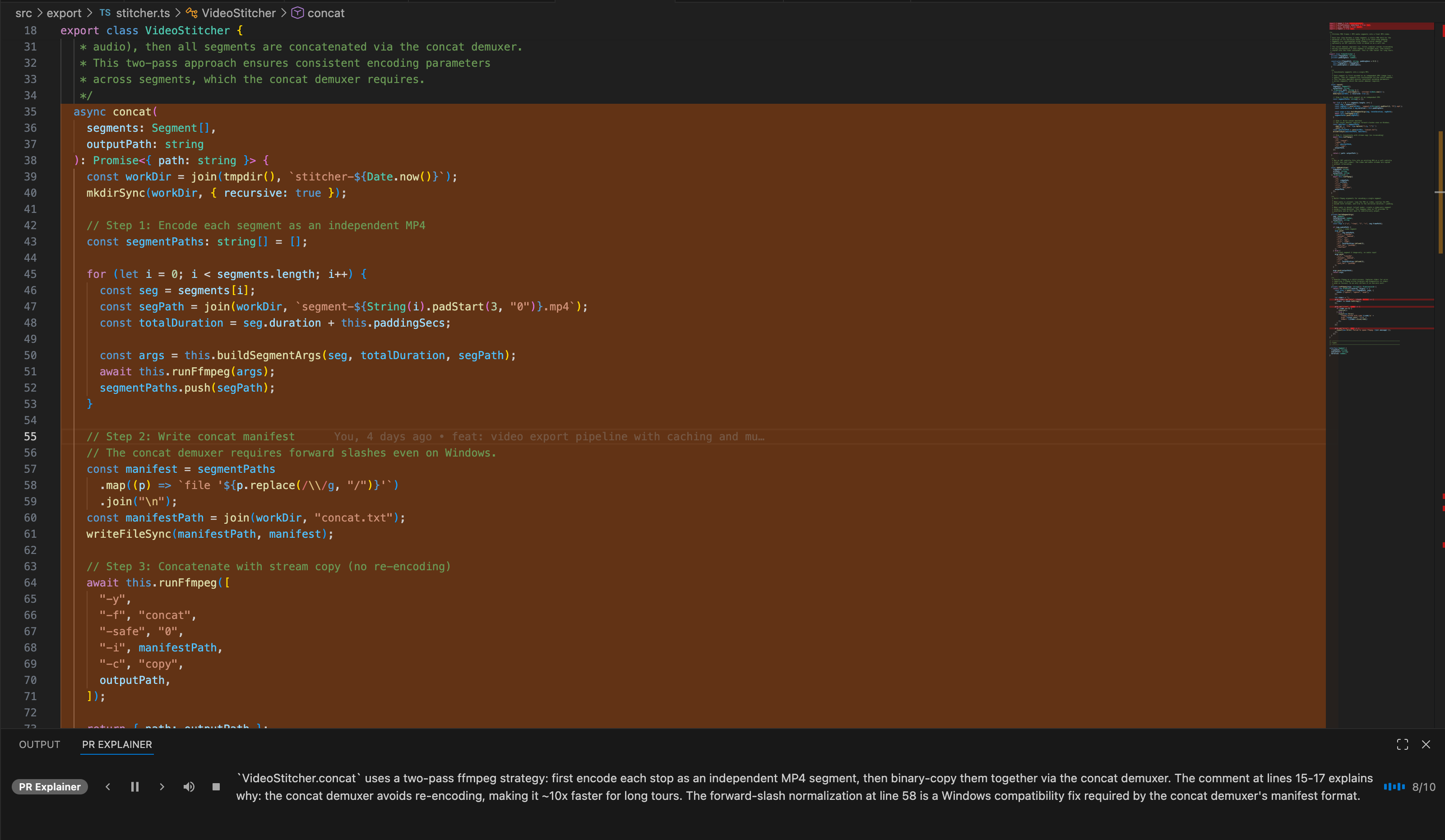Go to previous explainer step
Viewport: 1445px width, 840px height.
[x=108, y=787]
